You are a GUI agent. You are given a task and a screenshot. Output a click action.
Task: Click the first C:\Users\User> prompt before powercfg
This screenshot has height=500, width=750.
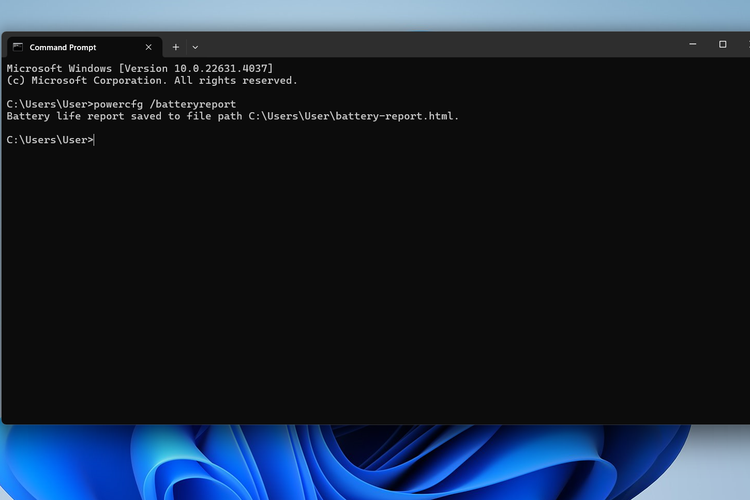tap(50, 104)
